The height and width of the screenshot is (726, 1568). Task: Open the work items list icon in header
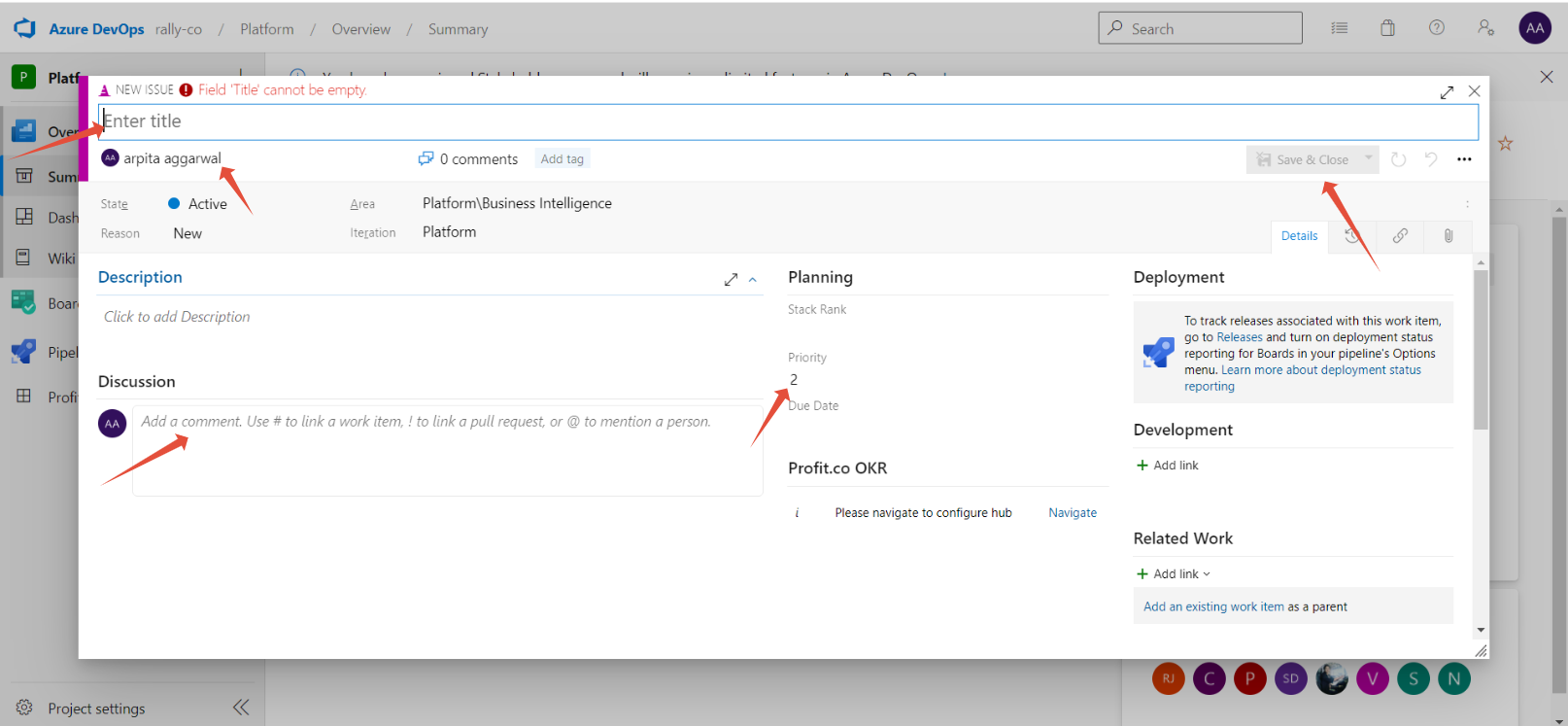[1340, 28]
